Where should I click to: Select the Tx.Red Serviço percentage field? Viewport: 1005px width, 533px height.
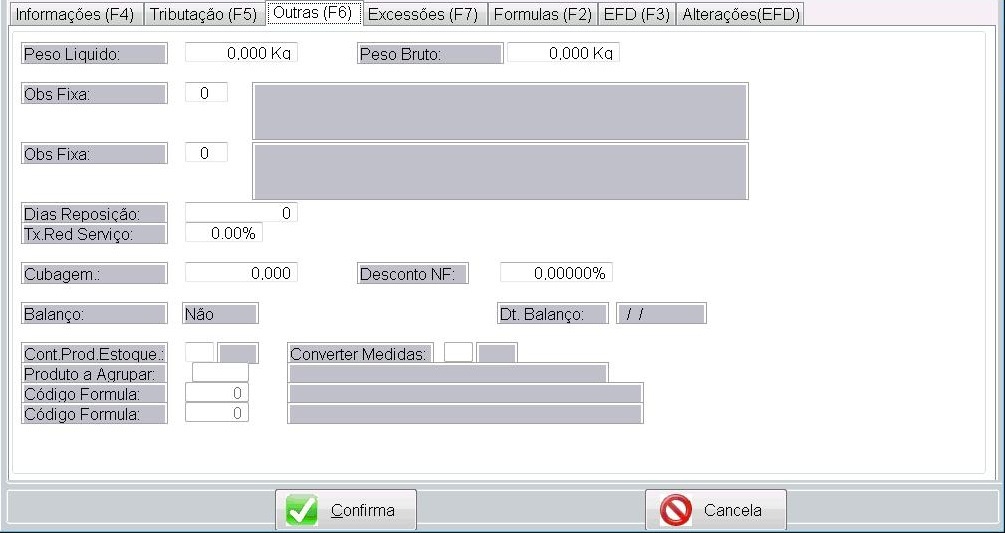(223, 233)
